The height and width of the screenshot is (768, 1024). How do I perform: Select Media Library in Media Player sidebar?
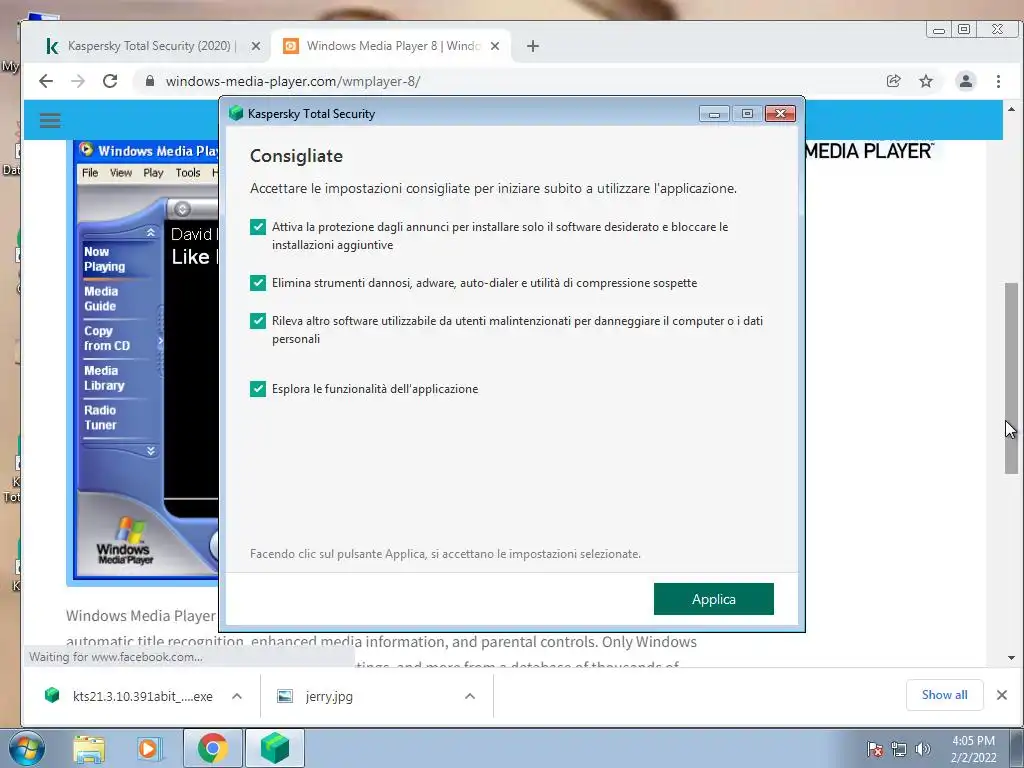click(104, 378)
